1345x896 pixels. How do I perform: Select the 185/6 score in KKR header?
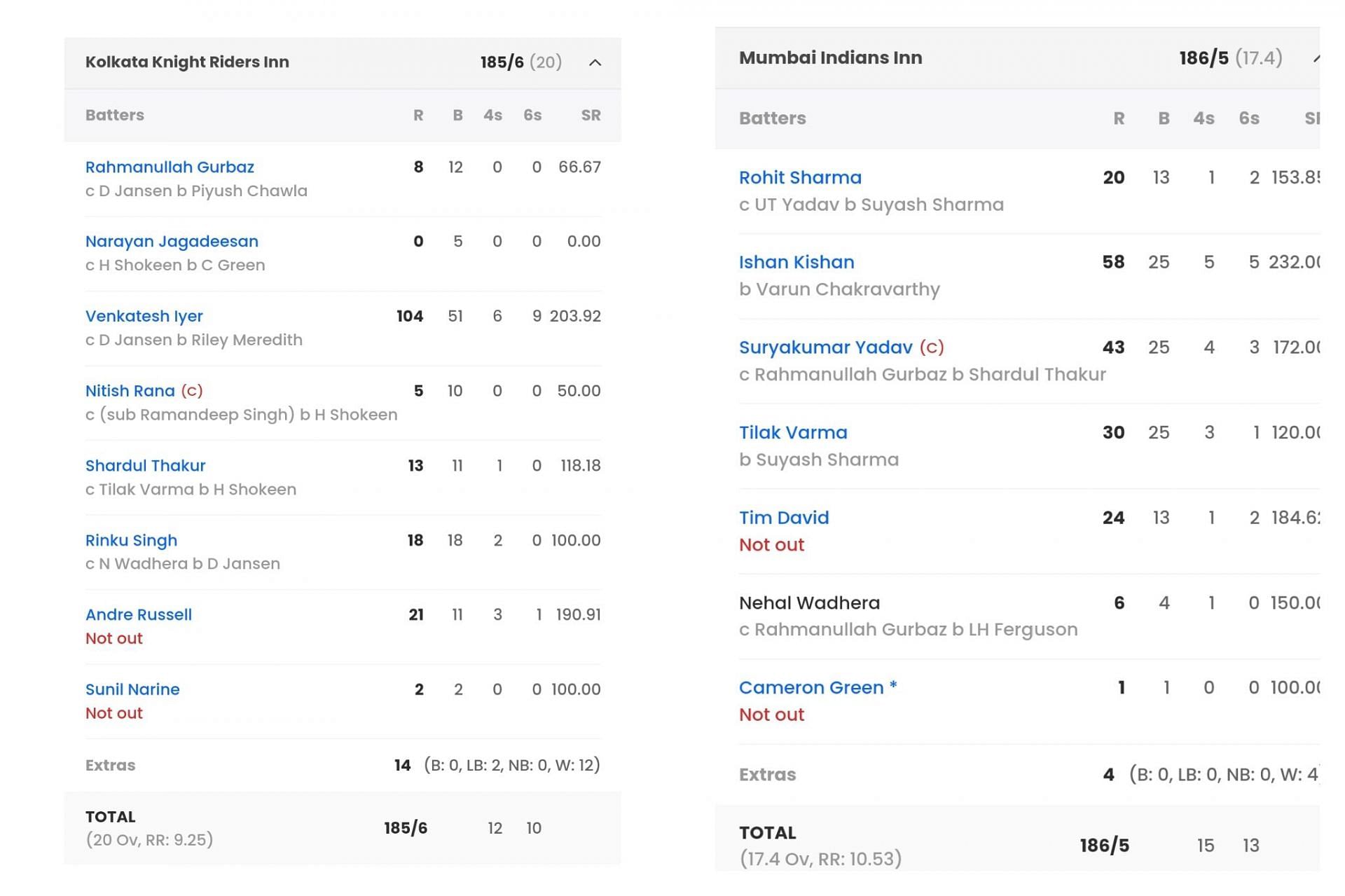(x=502, y=62)
